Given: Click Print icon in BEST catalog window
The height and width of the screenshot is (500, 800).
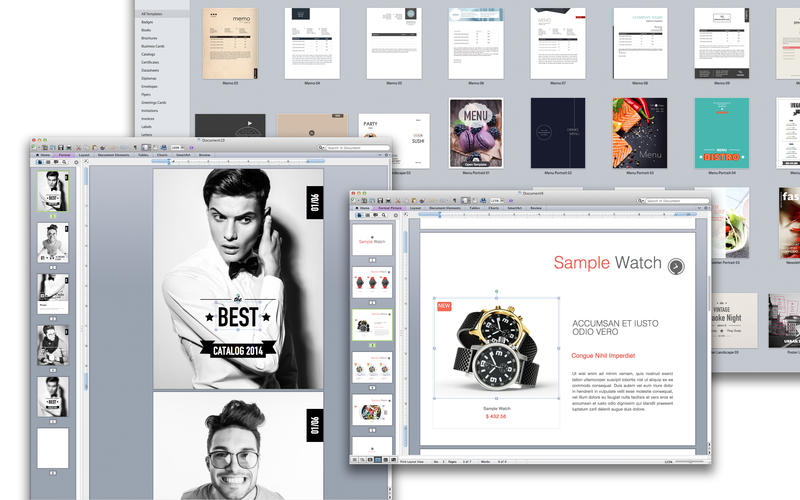Looking at the screenshot, I should pyautogui.click(x=69, y=147).
